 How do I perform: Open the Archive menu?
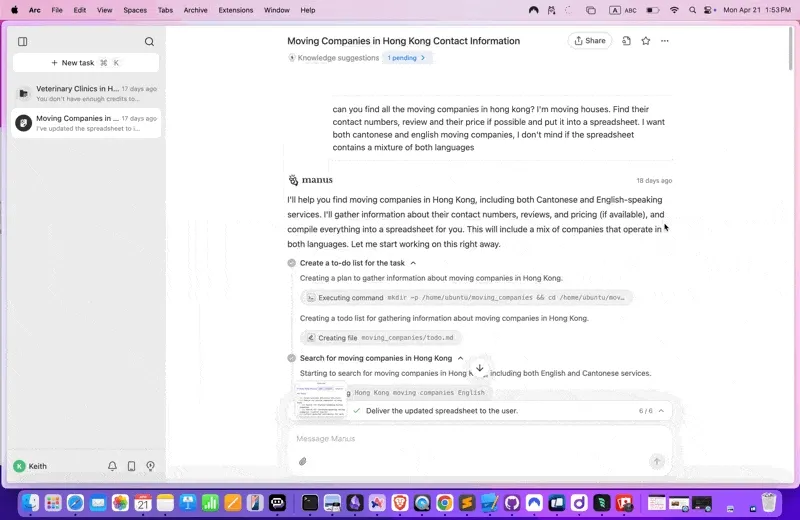(x=196, y=10)
